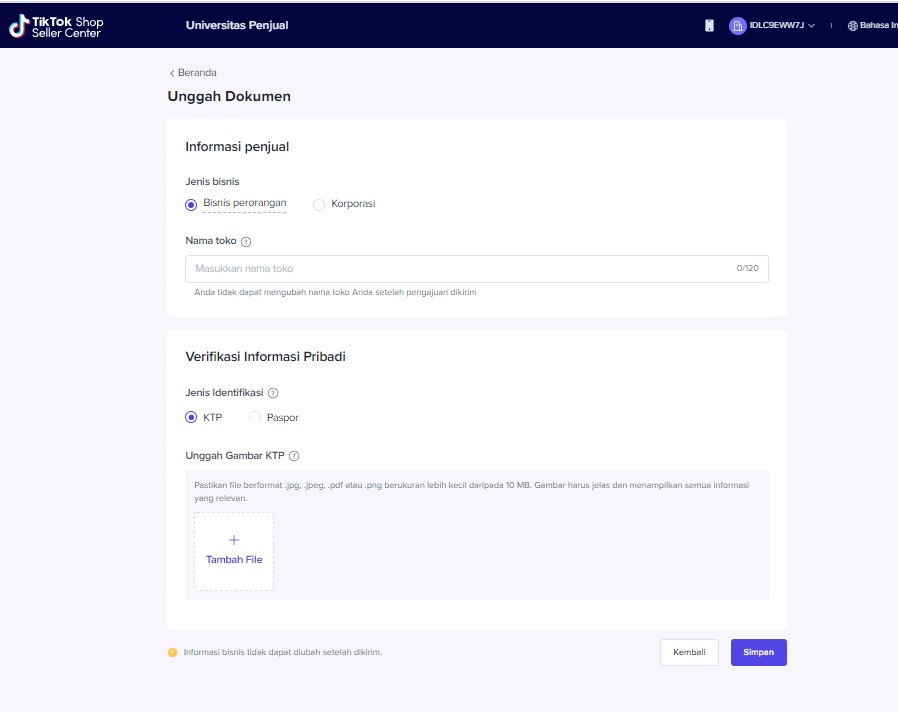Image resolution: width=898 pixels, height=712 pixels.
Task: Click help icon beside Unggah Gambar KTP
Action: [x=294, y=456]
